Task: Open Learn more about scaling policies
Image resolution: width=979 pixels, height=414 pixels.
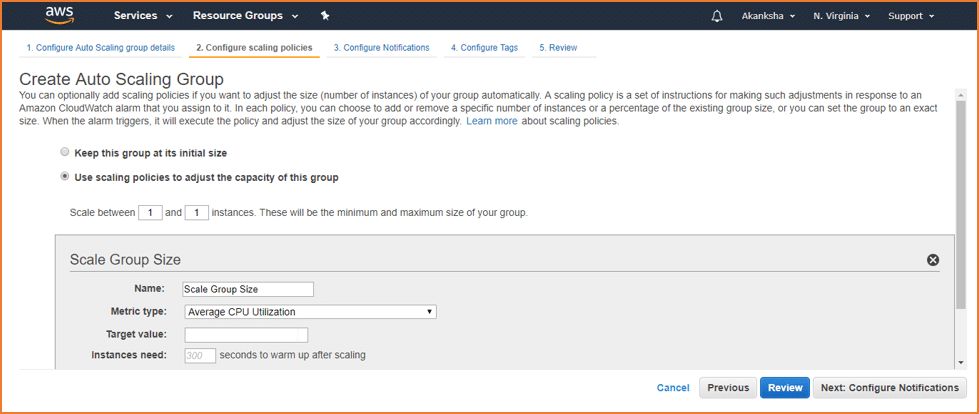Action: click(x=491, y=121)
